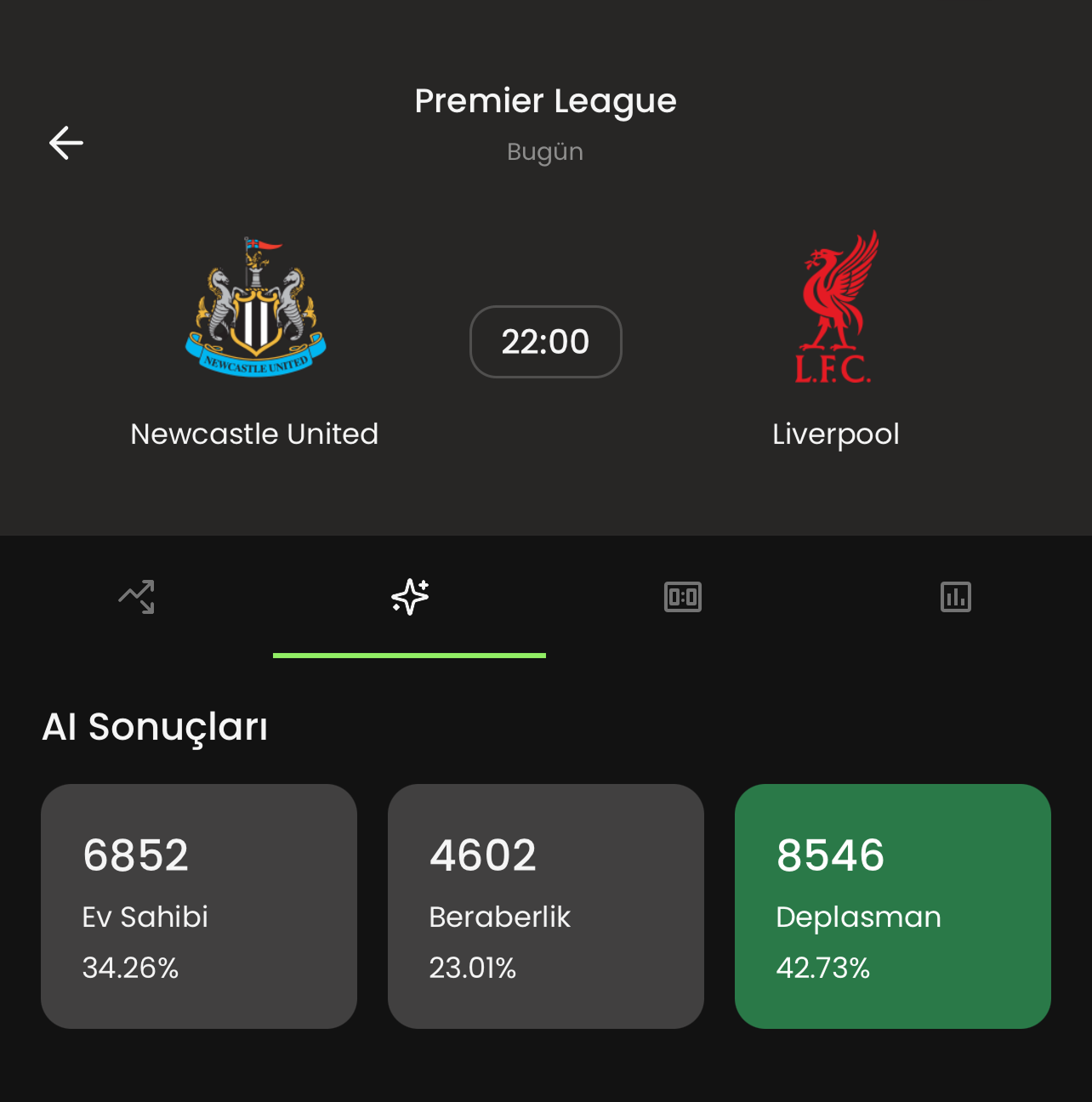Viewport: 1092px width, 1102px height.
Task: Click the Liverpool LFC crest
Action: point(837,307)
